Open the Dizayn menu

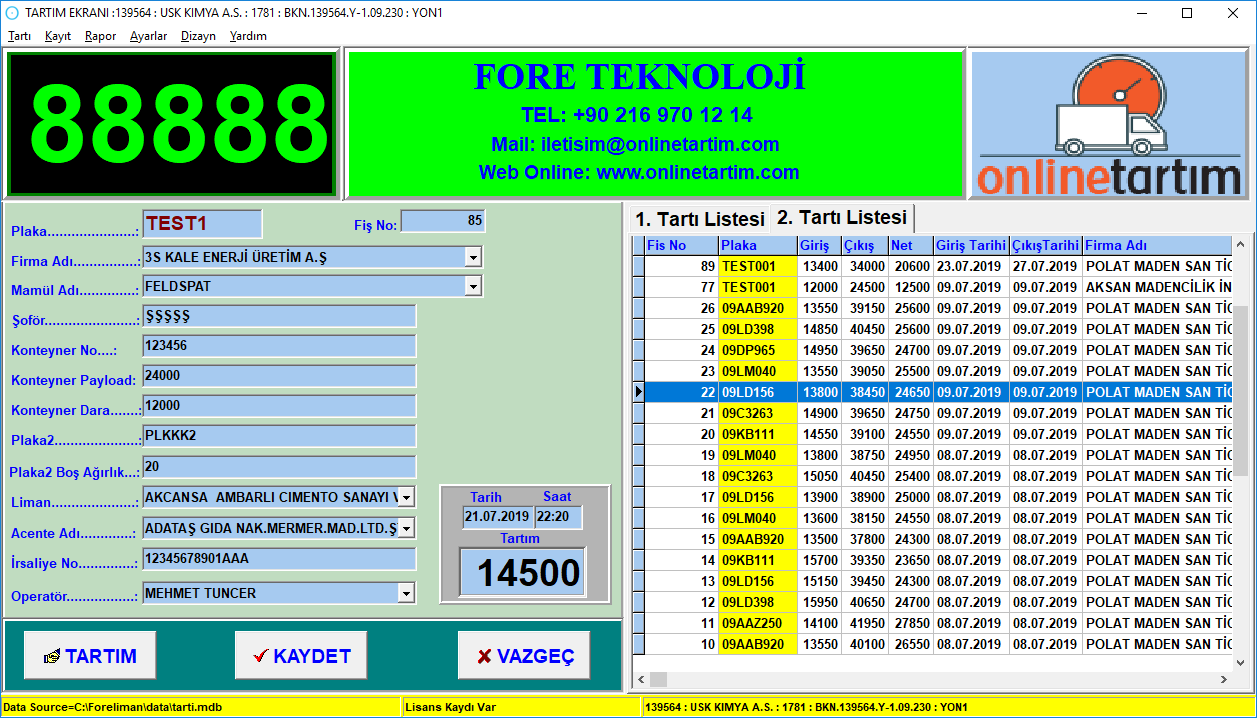[198, 36]
